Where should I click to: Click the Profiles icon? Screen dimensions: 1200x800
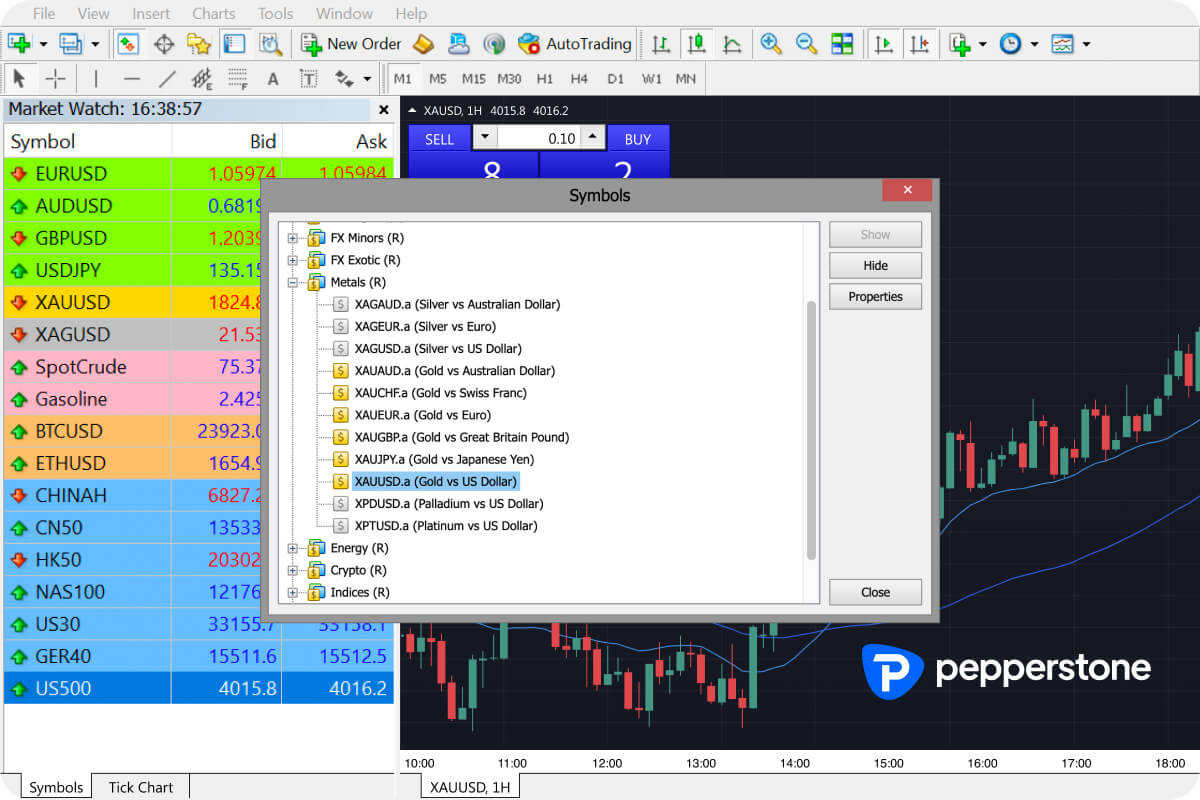point(71,44)
